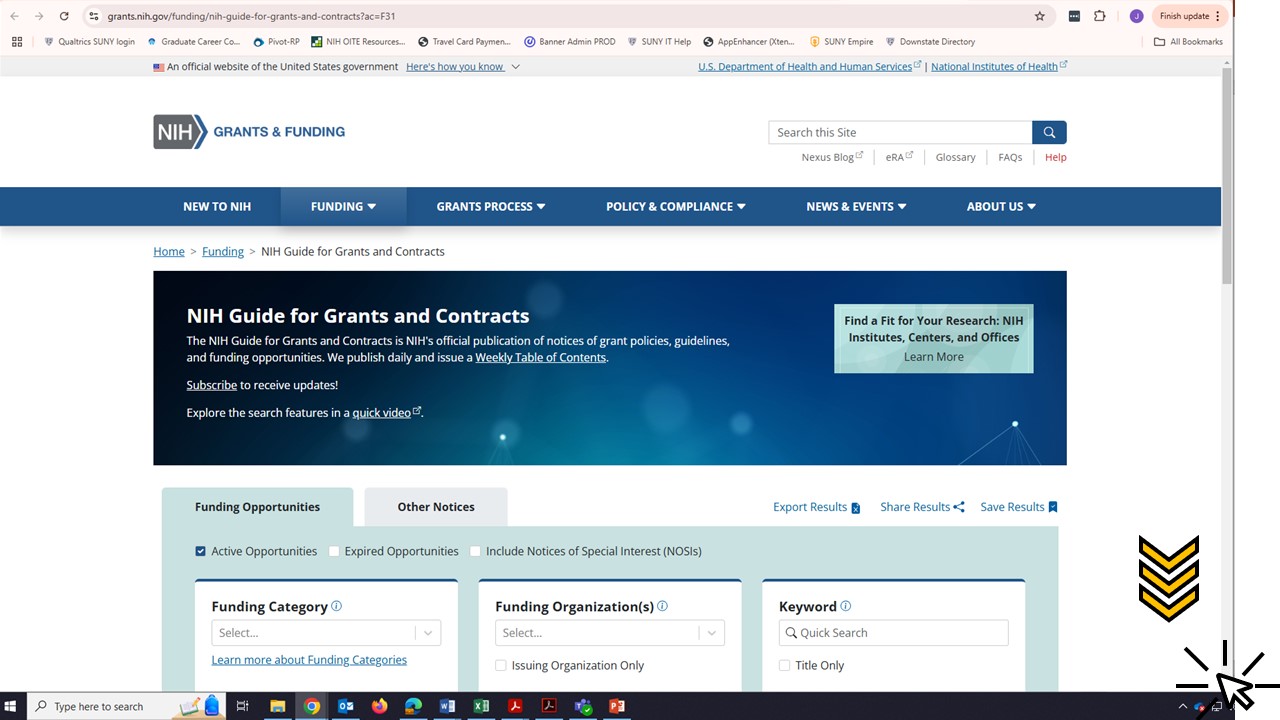This screenshot has width=1280, height=720.
Task: Open Find a Fit for Your Research box
Action: (x=934, y=339)
